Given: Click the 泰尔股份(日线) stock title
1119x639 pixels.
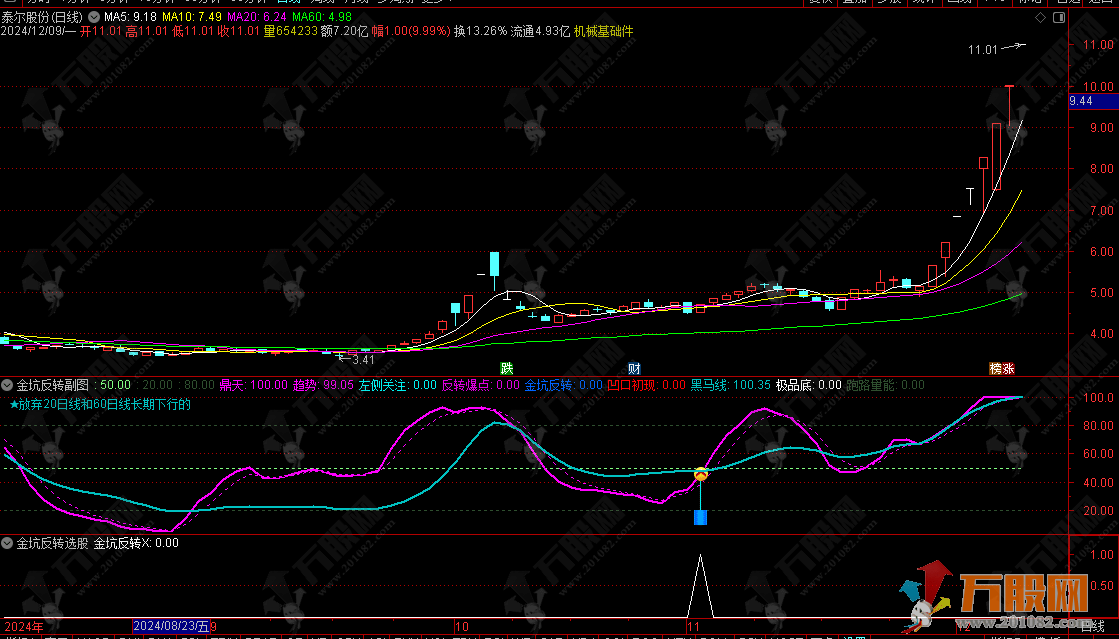Looking at the screenshot, I should pyautogui.click(x=42, y=17).
